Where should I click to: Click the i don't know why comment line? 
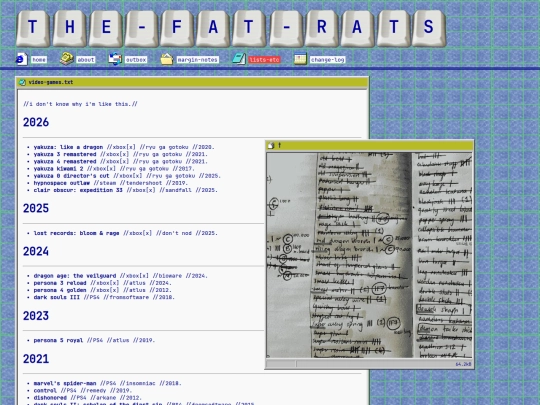80,104
